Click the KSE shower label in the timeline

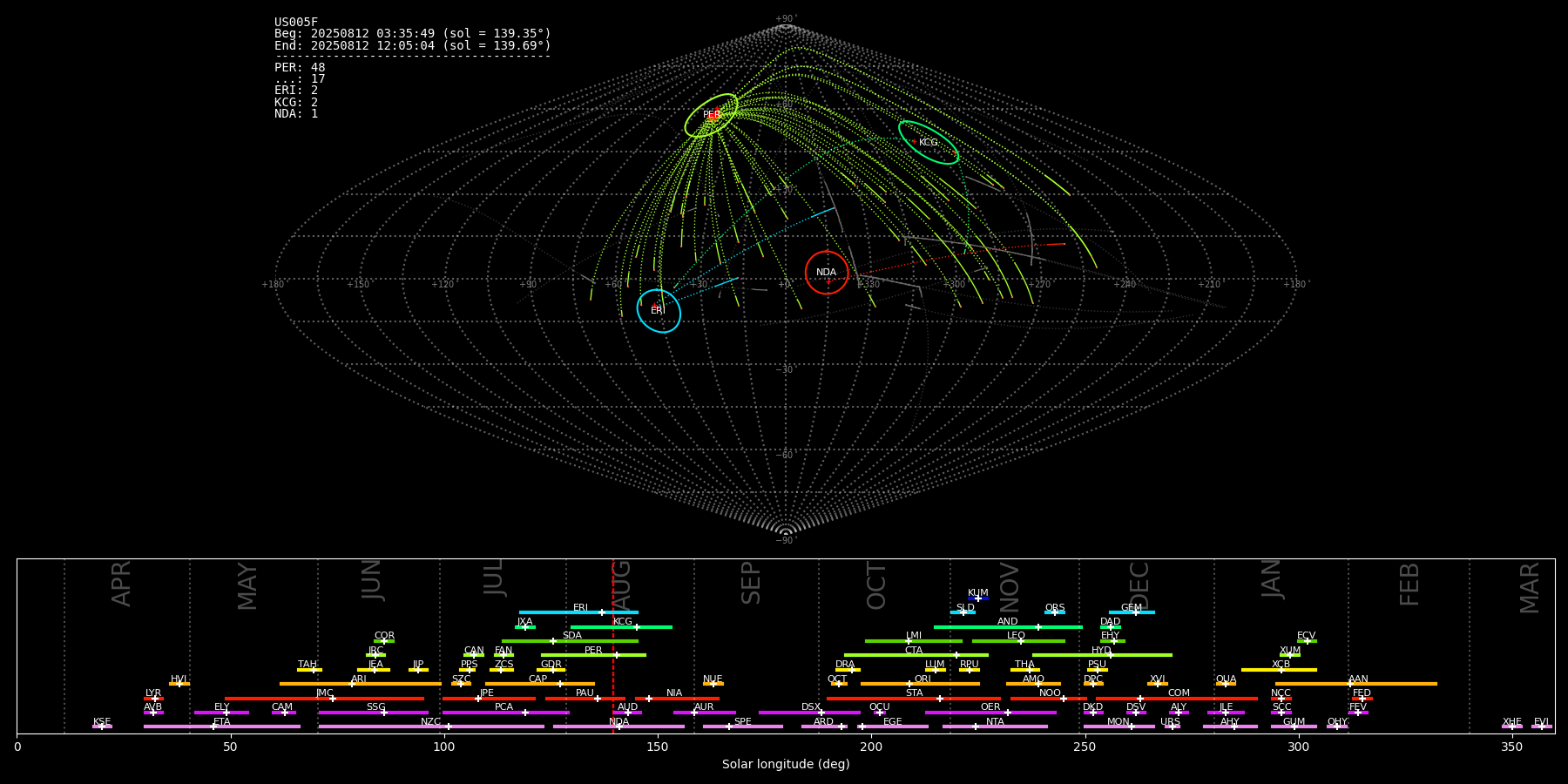pos(102,722)
